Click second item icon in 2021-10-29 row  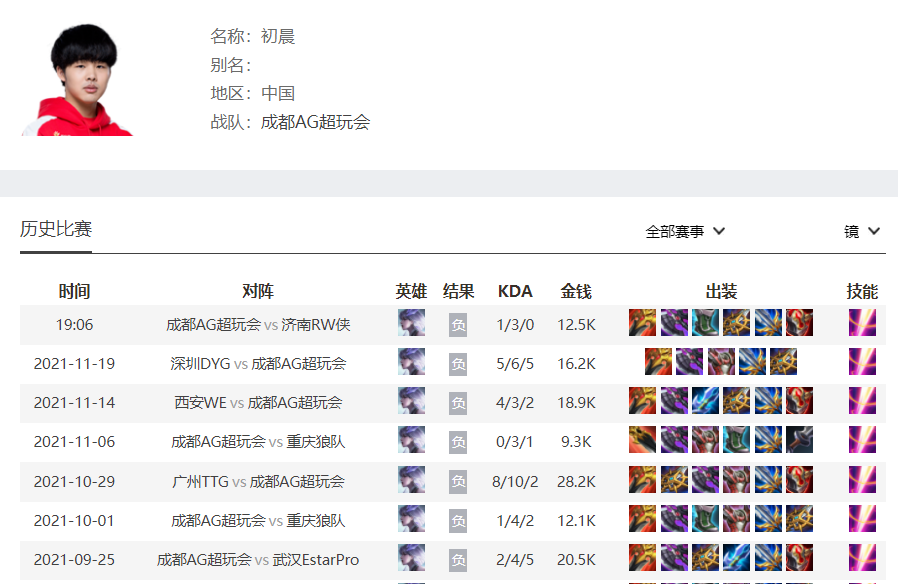tap(674, 479)
